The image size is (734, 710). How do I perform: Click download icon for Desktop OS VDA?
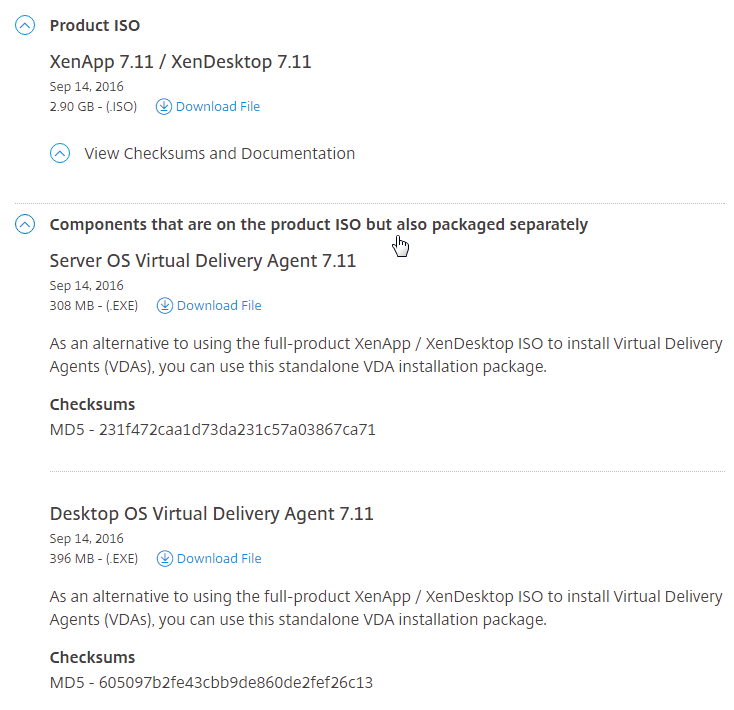[164, 558]
